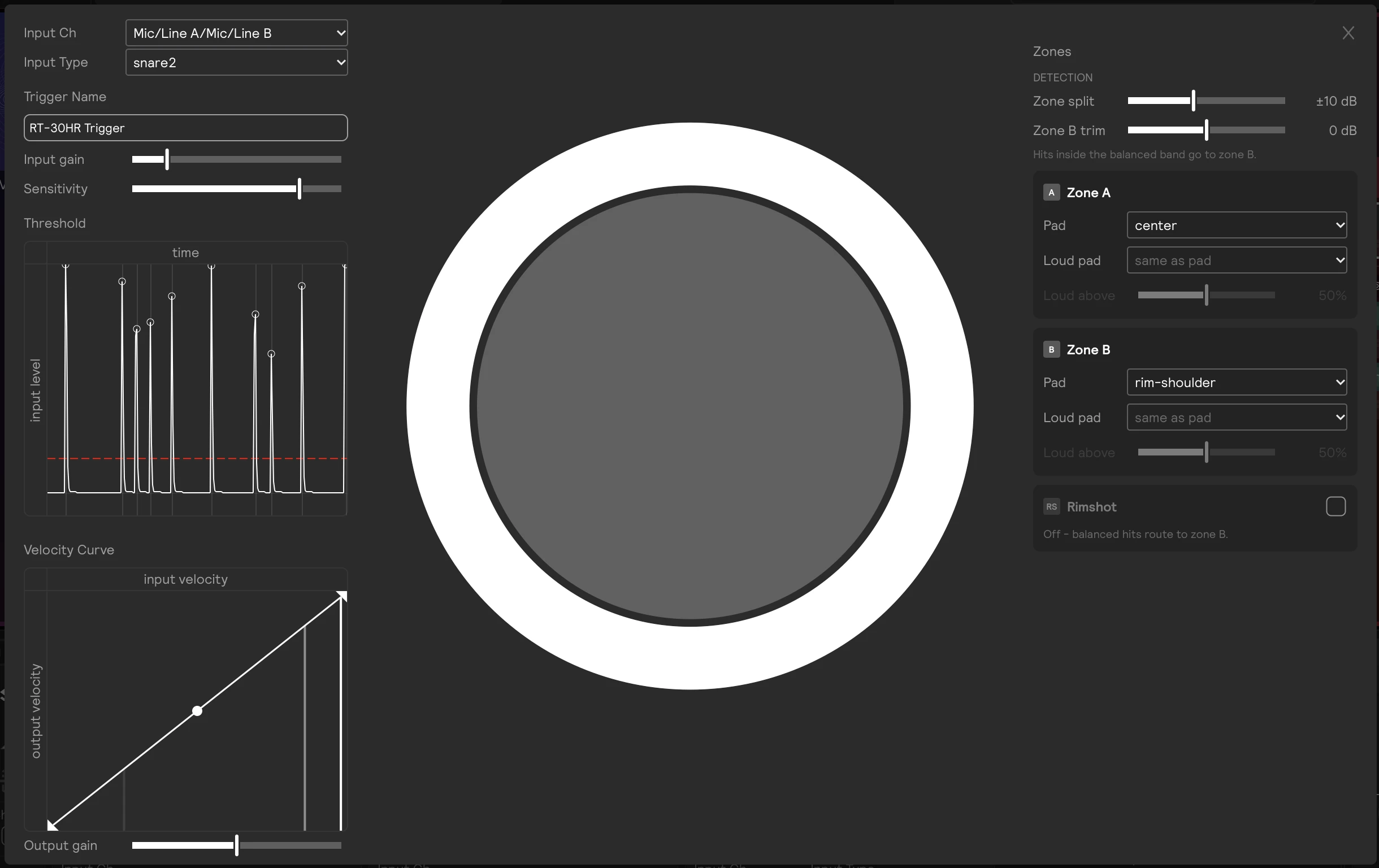Click the velocity curve top-right corner handle
This screenshot has height=868, width=1379.
coord(341,597)
